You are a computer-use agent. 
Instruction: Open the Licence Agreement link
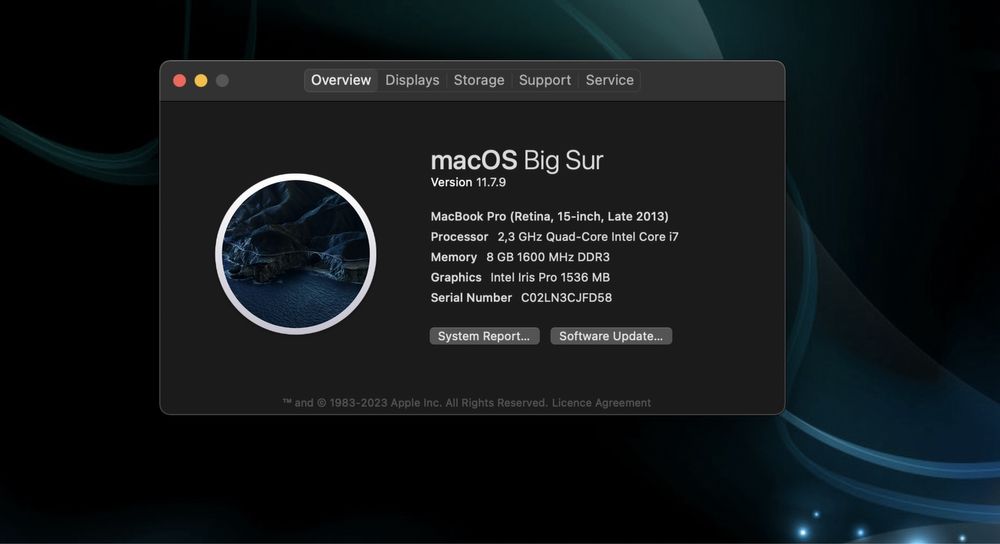point(601,403)
